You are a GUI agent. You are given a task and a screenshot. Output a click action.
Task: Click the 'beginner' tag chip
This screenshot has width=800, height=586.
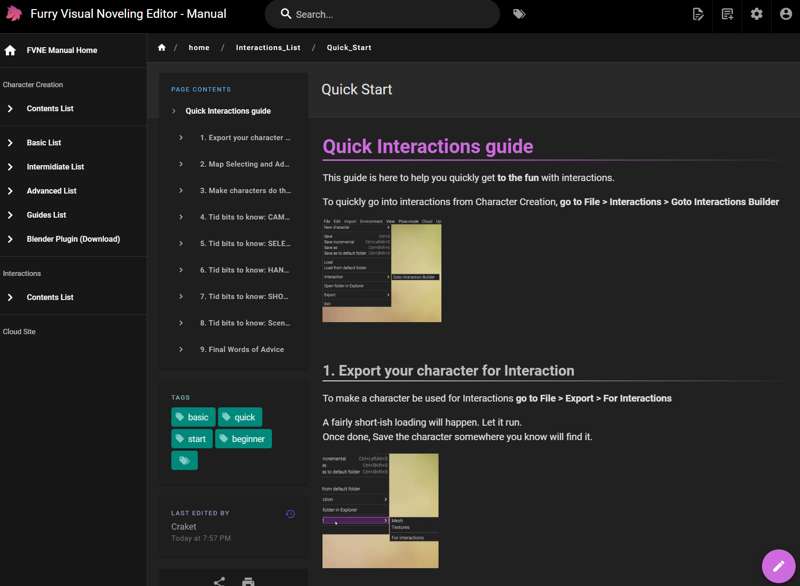point(243,439)
